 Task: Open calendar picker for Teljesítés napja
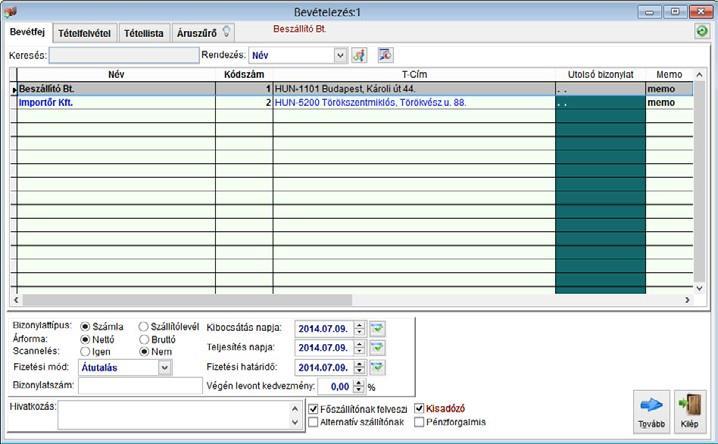(377, 348)
